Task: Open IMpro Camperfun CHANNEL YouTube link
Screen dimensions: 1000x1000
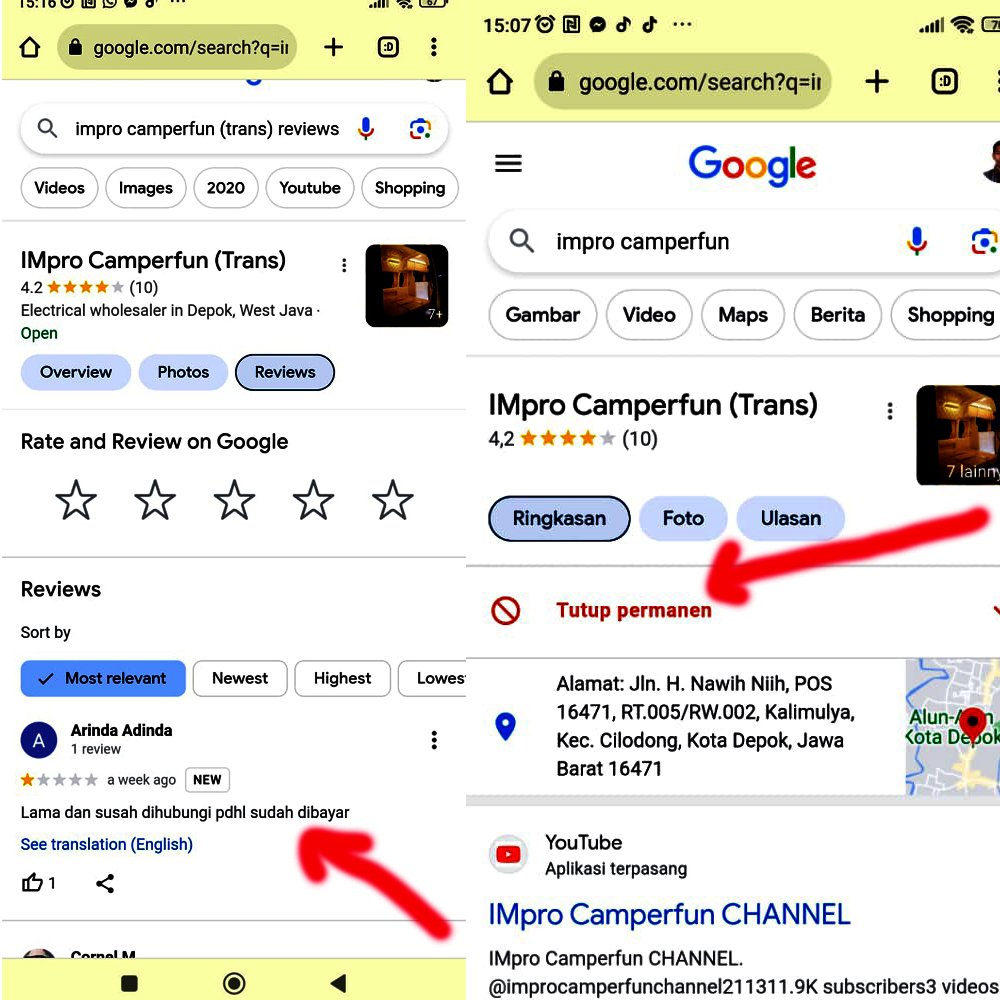Action: click(669, 914)
